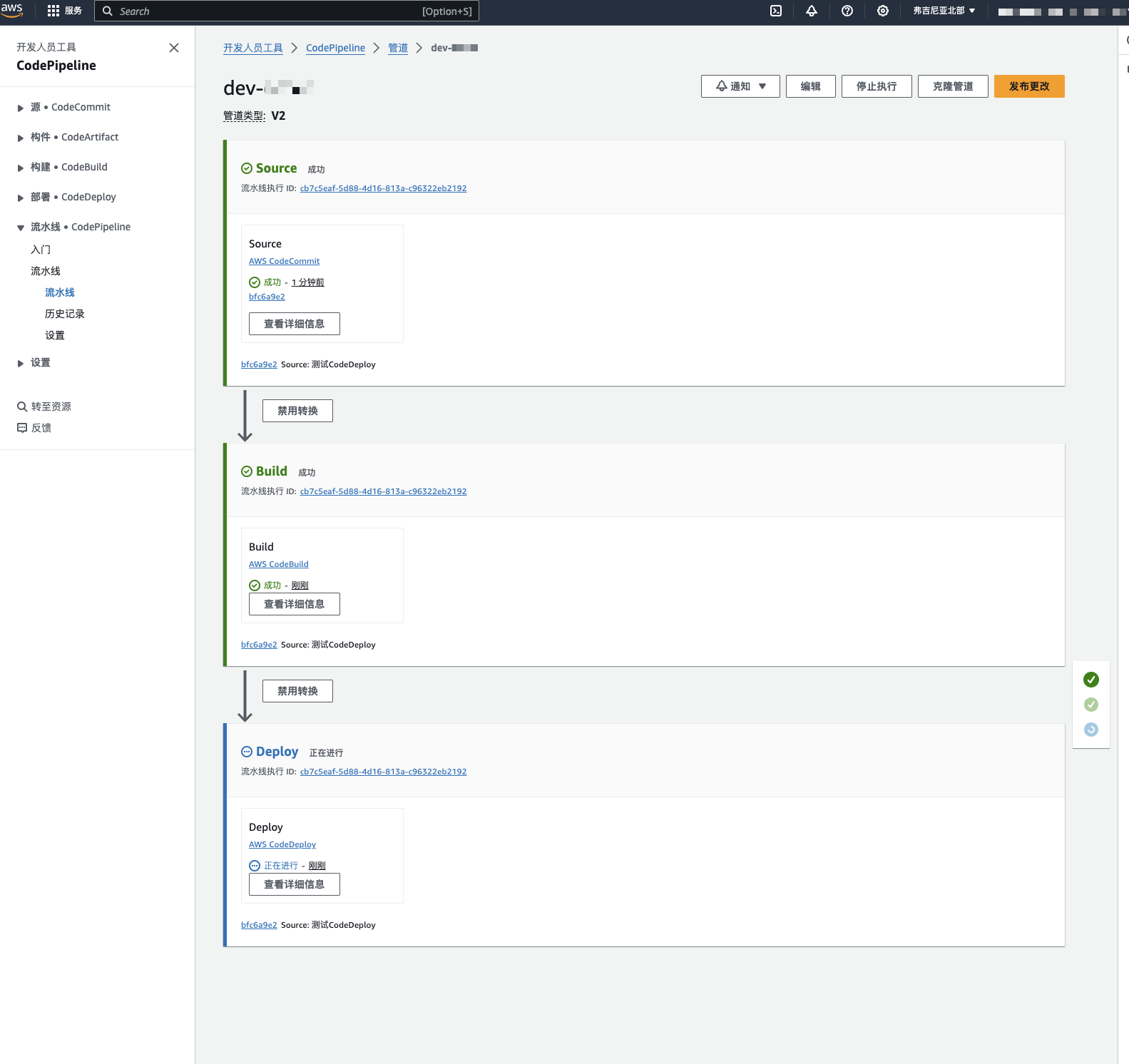
Task: Click the feedback icon in sidebar
Action: click(22, 428)
